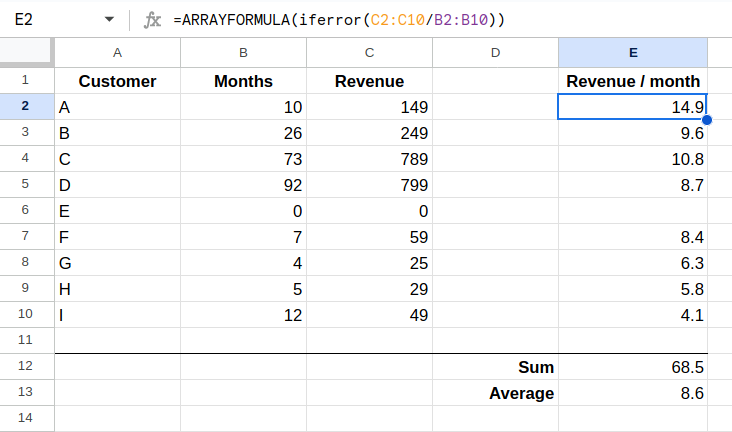Click Revenue per month value 5.8
This screenshot has width=732, height=432.
pos(633,289)
